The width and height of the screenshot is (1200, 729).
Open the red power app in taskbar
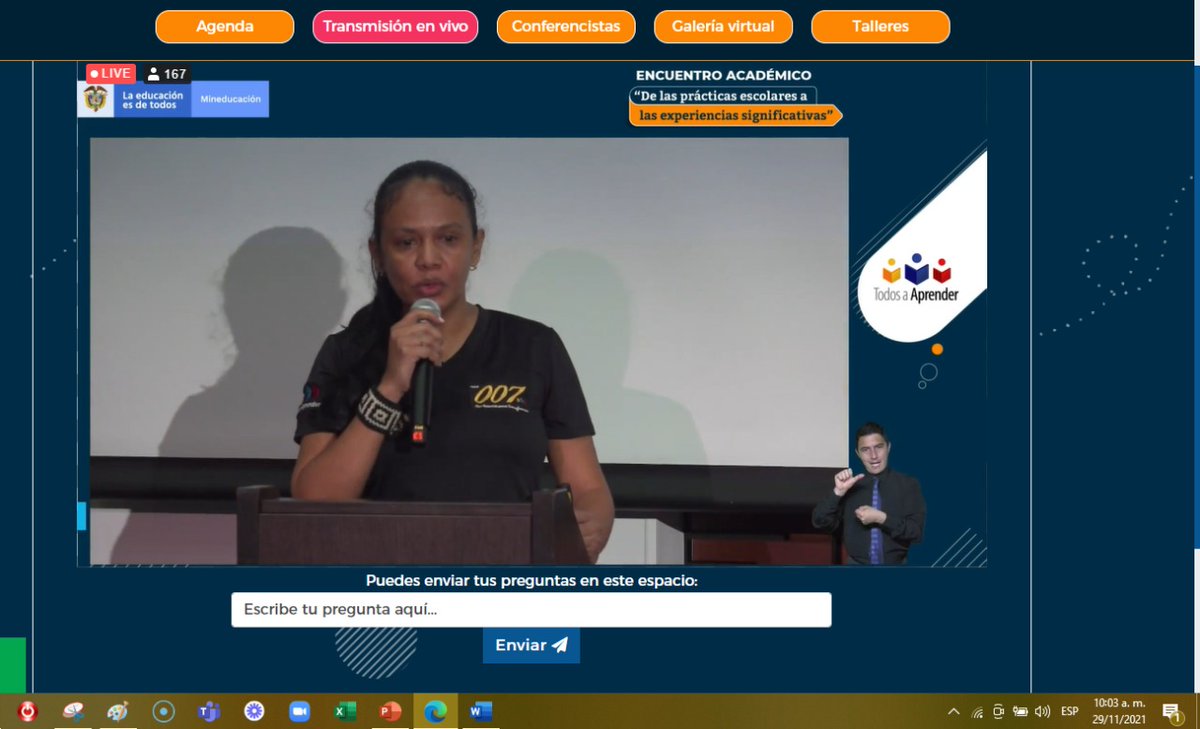[28, 711]
